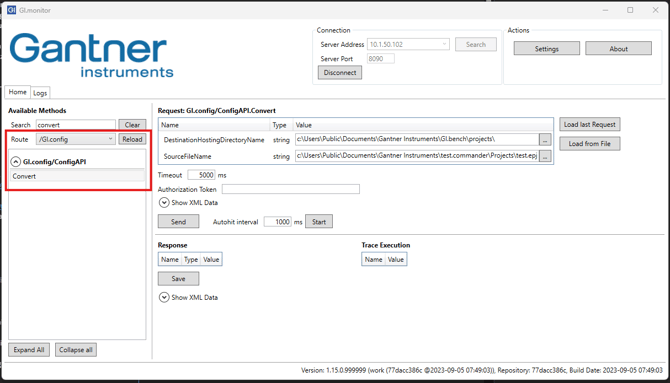670x383 pixels.
Task: Click the Response table Type header
Action: point(191,259)
